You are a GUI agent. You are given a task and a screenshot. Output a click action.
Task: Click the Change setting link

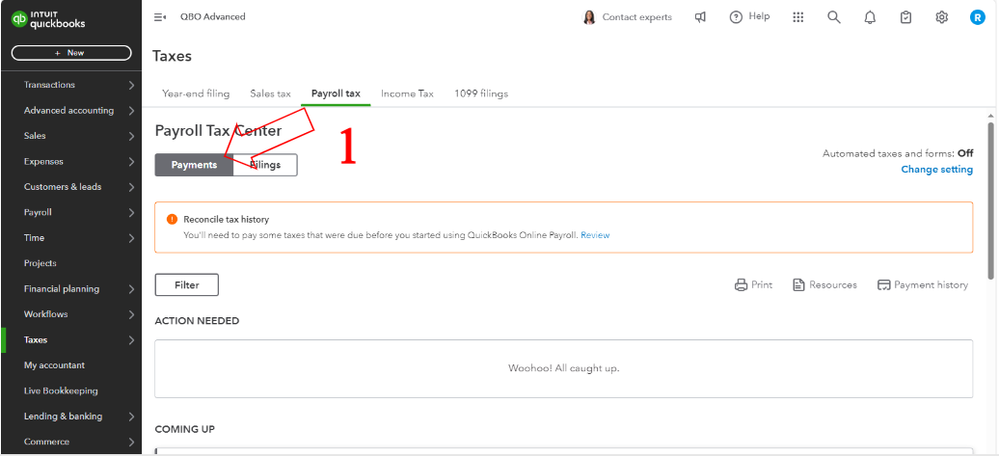click(x=936, y=170)
